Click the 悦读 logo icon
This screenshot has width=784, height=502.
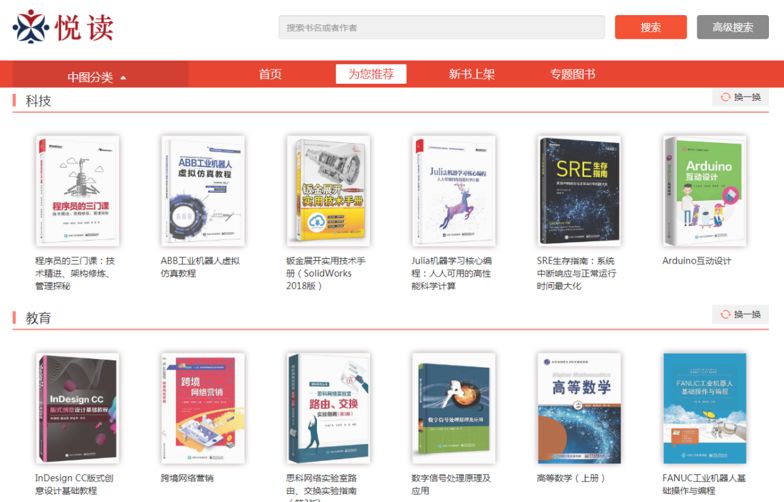pyautogui.click(x=31, y=26)
